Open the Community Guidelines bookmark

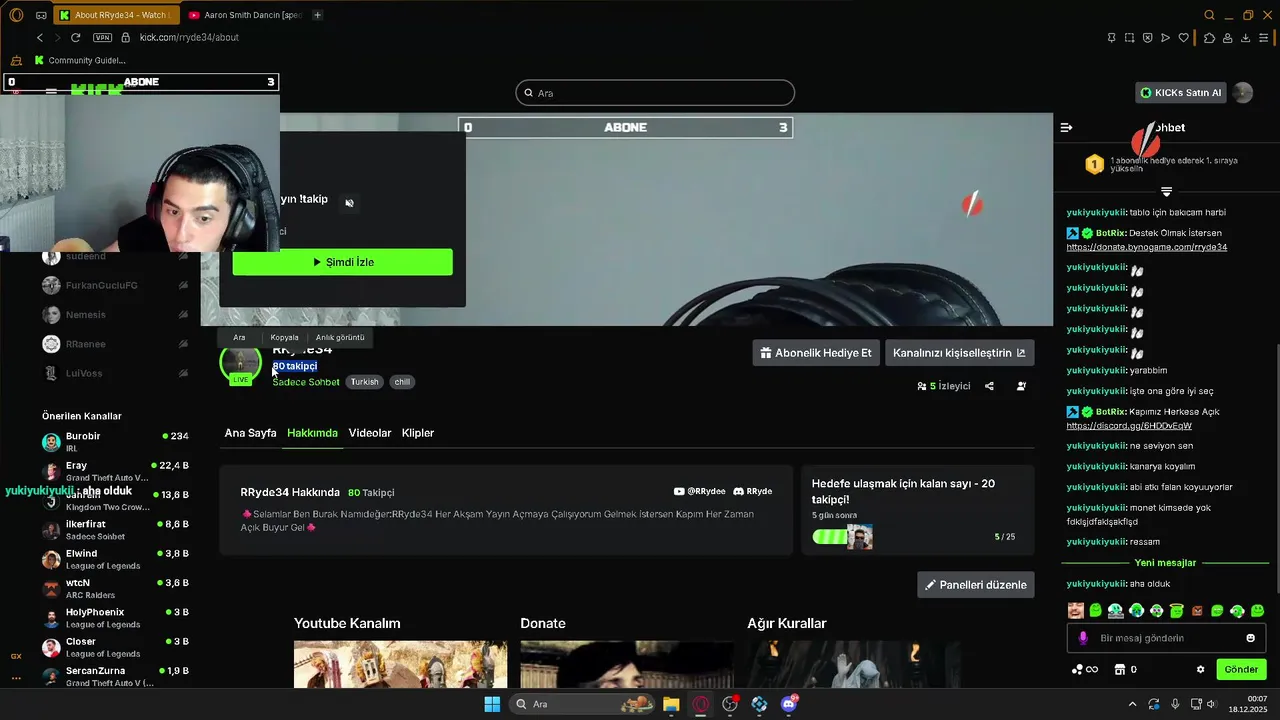click(x=81, y=60)
